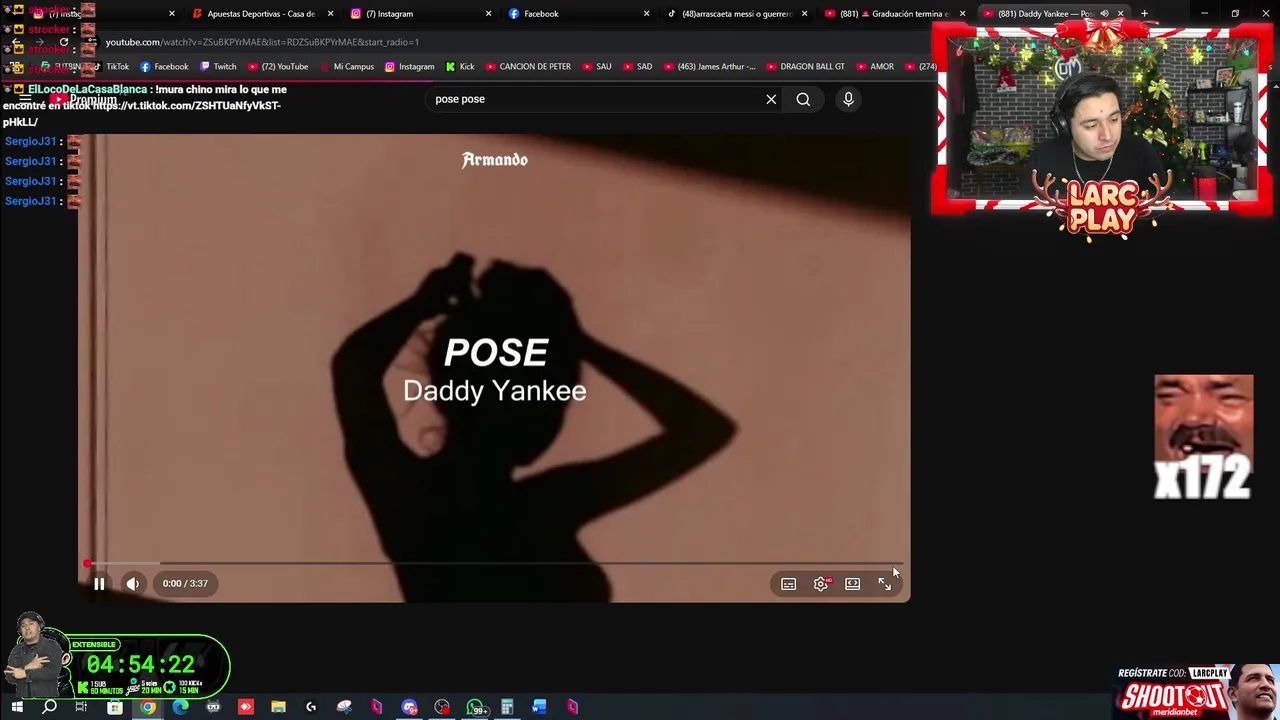Start voice search with the microphone icon
The height and width of the screenshot is (720, 1280).
848,99
